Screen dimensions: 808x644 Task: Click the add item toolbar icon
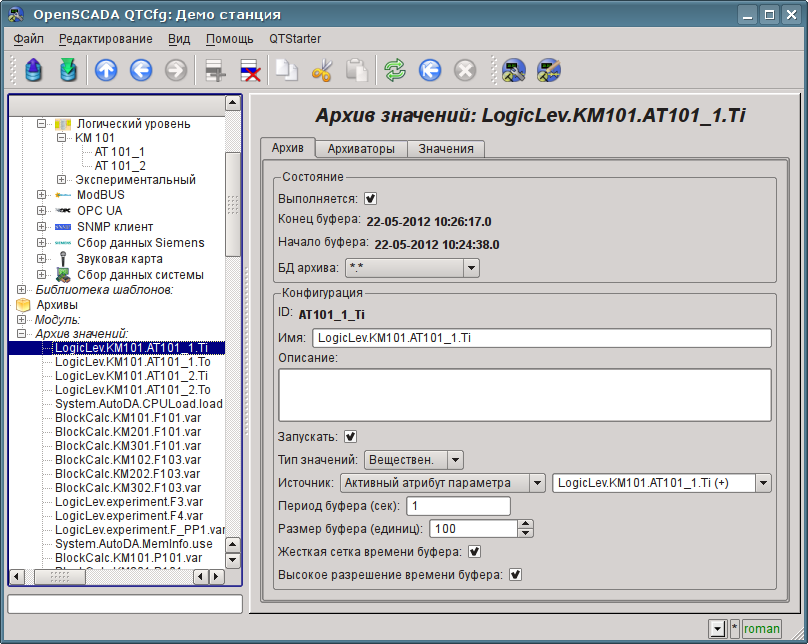click(212, 70)
